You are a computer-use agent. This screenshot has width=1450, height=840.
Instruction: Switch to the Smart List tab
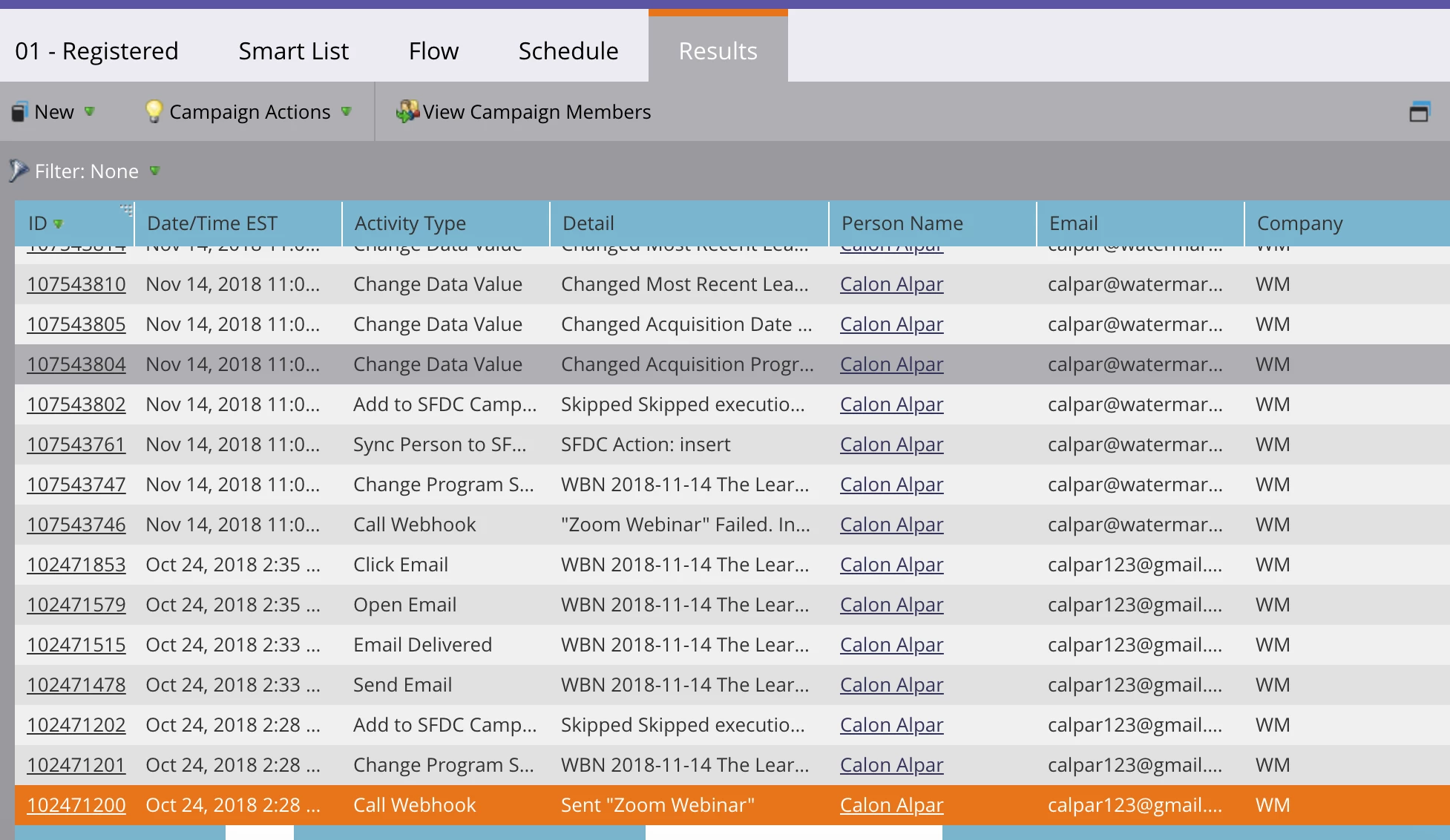293,50
